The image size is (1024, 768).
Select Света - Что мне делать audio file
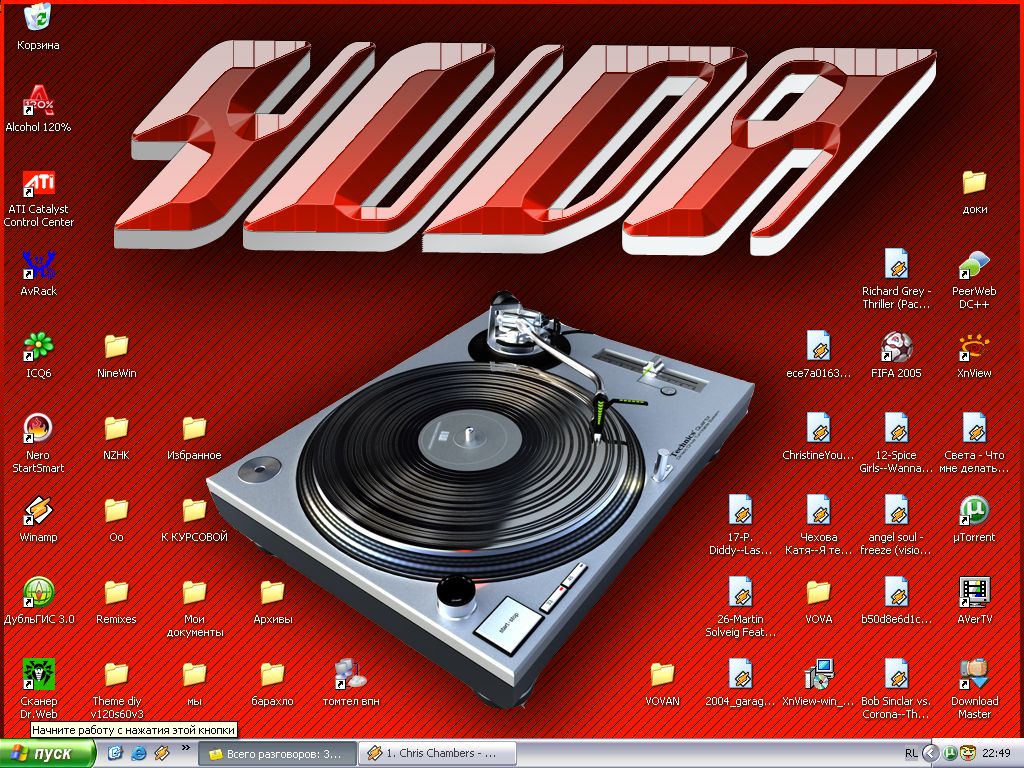click(x=974, y=443)
